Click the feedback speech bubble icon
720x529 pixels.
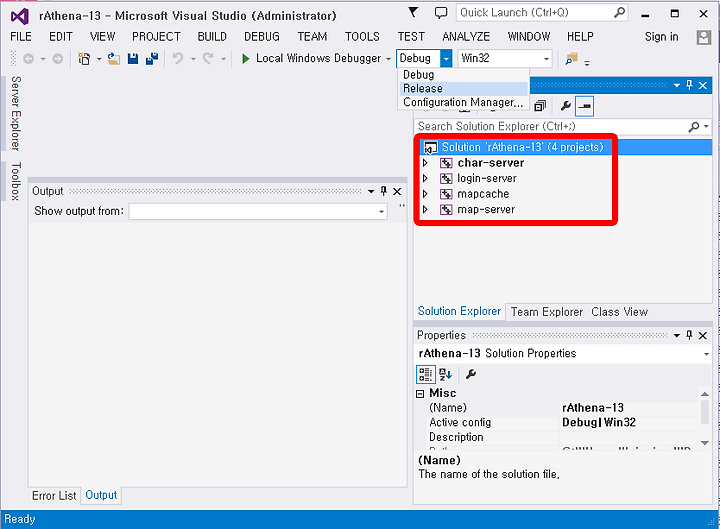click(x=441, y=13)
